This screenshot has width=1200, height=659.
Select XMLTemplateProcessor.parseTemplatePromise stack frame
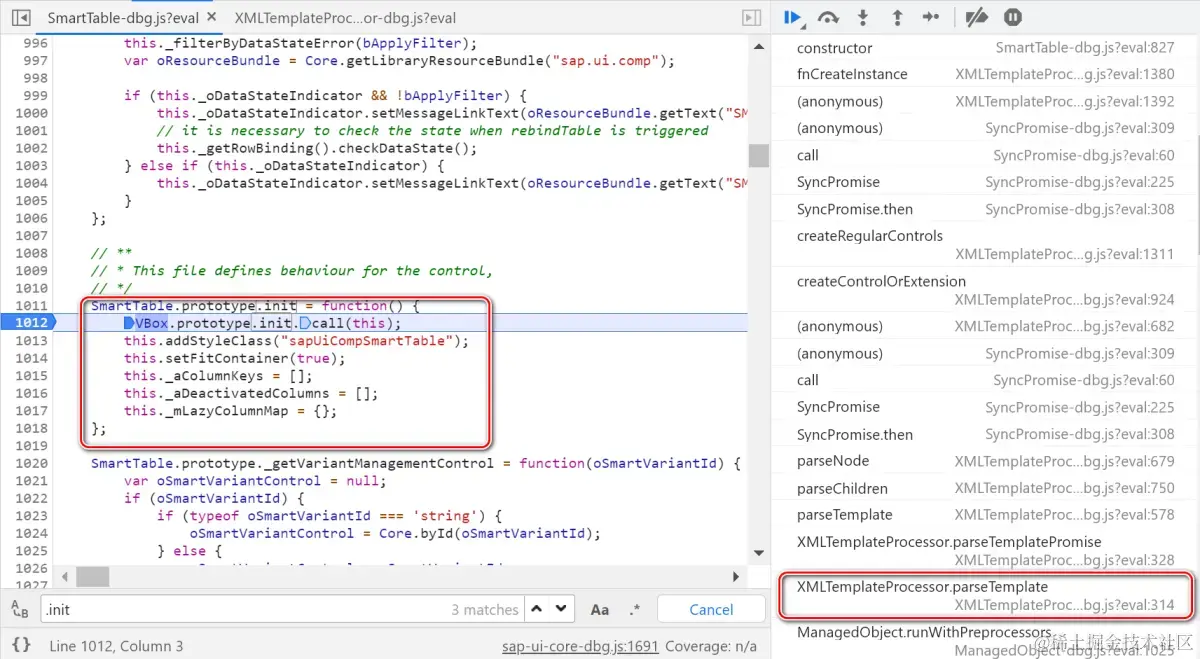pos(985,550)
